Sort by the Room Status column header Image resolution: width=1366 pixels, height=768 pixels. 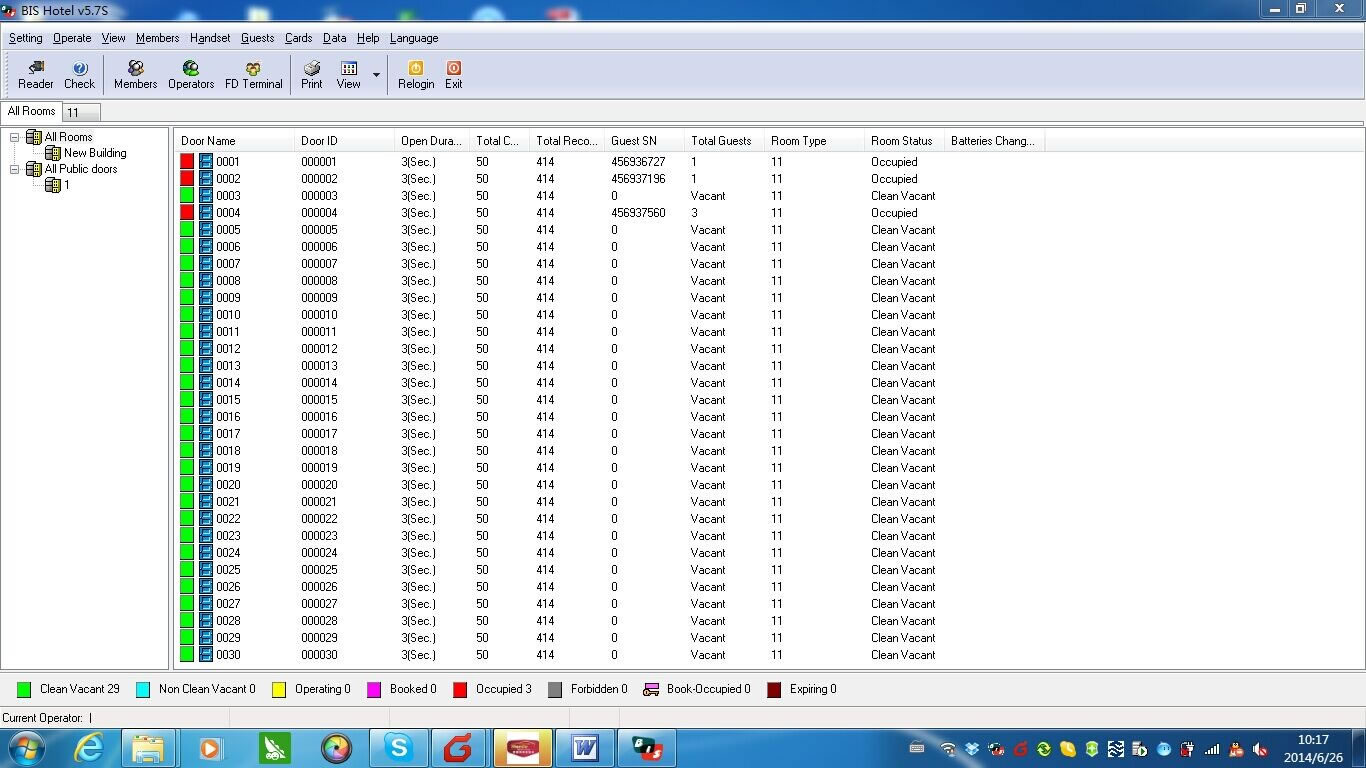(x=901, y=141)
